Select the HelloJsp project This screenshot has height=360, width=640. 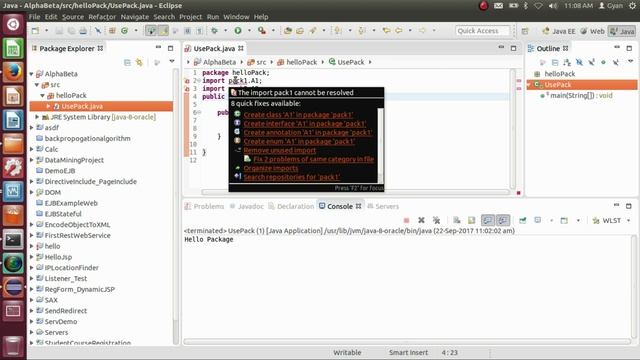pyautogui.click(x=58, y=257)
